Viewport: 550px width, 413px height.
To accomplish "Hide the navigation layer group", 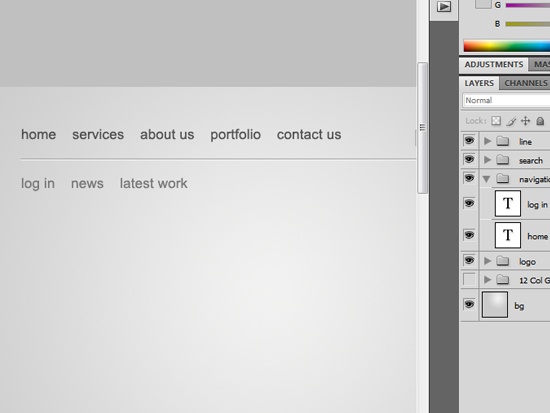I will pos(469,178).
